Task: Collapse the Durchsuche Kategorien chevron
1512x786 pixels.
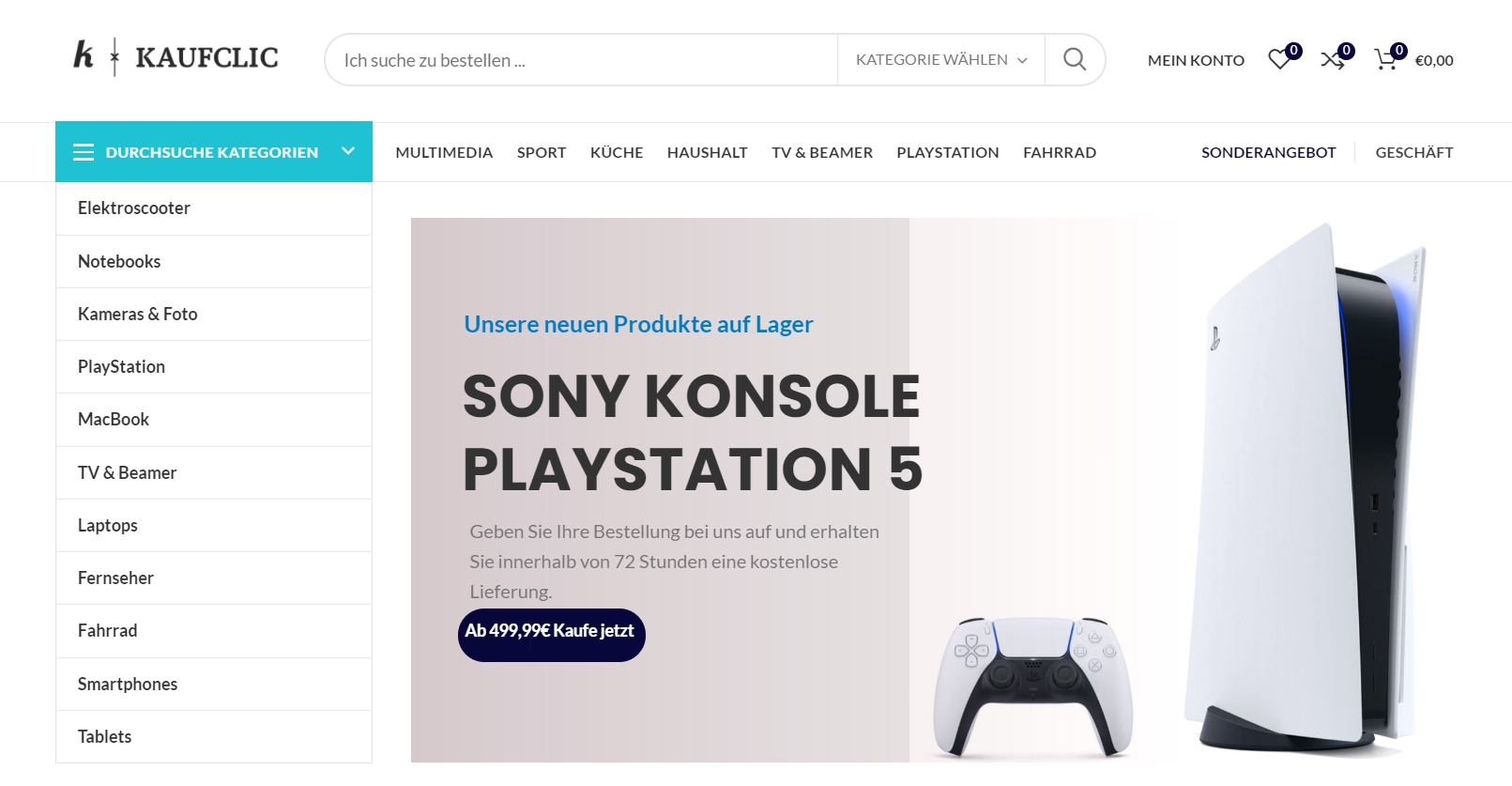Action: tap(348, 151)
